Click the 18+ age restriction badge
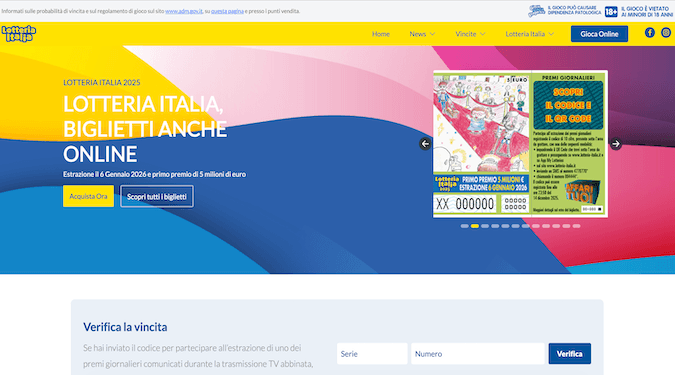 (611, 12)
